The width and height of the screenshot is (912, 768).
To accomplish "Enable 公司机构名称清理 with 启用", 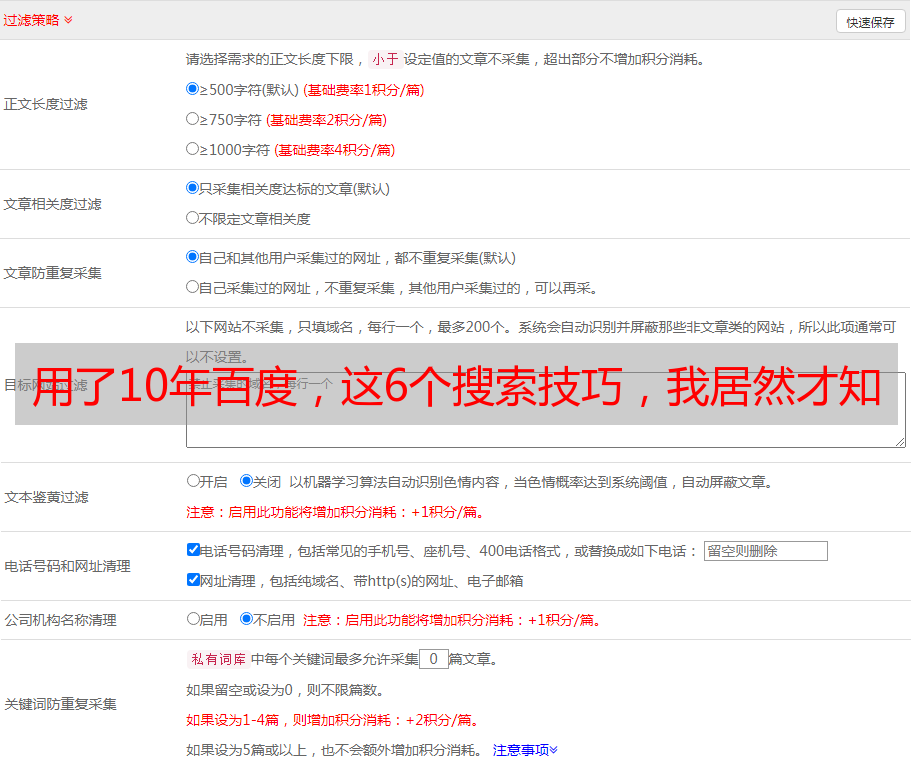I will 193,619.
